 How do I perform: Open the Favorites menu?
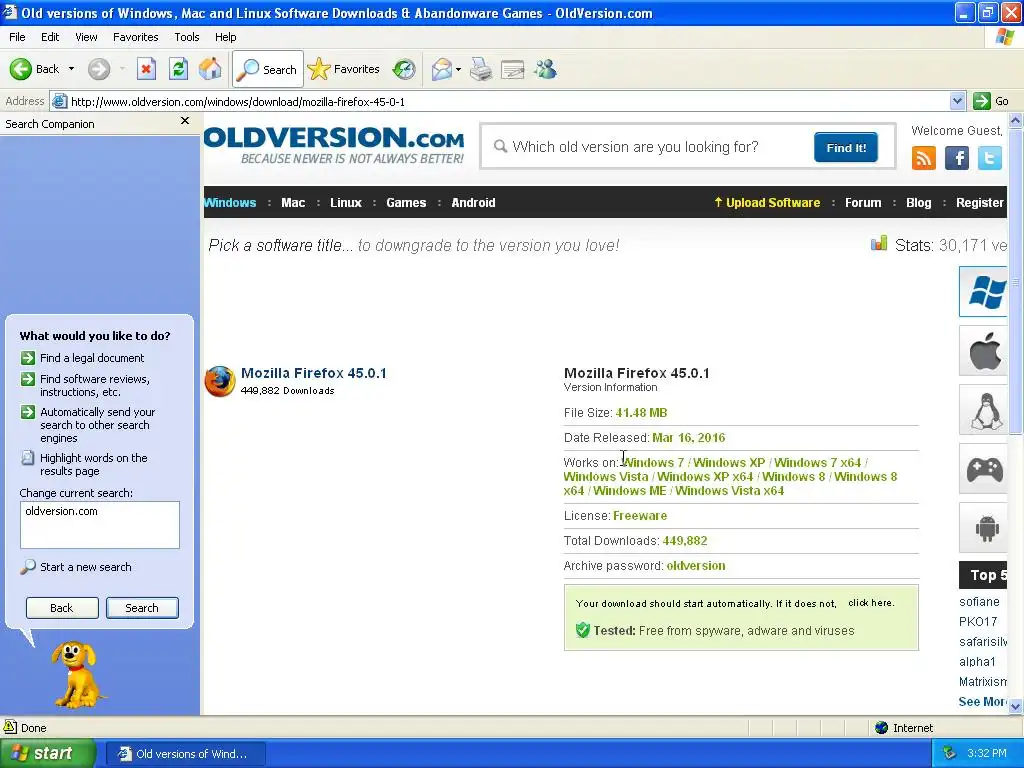point(135,37)
